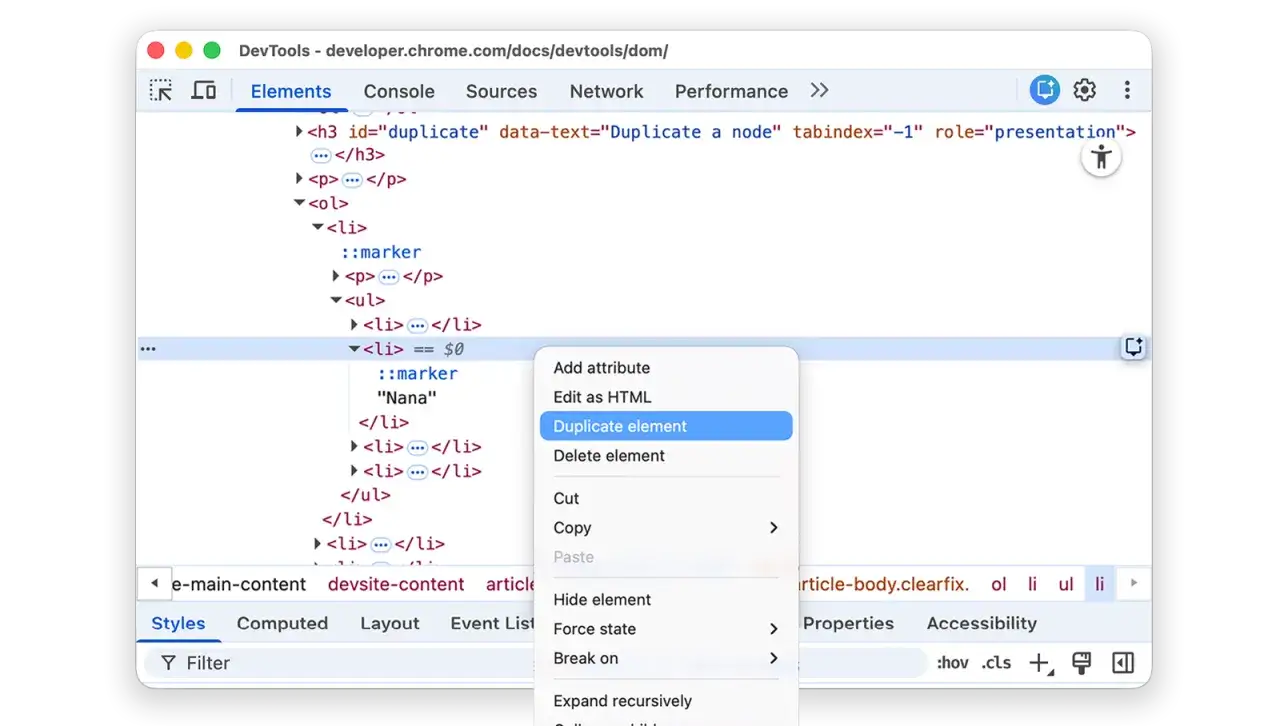Toggle the device toolbar icon
Image resolution: width=1280 pixels, height=726 pixels.
point(204,91)
